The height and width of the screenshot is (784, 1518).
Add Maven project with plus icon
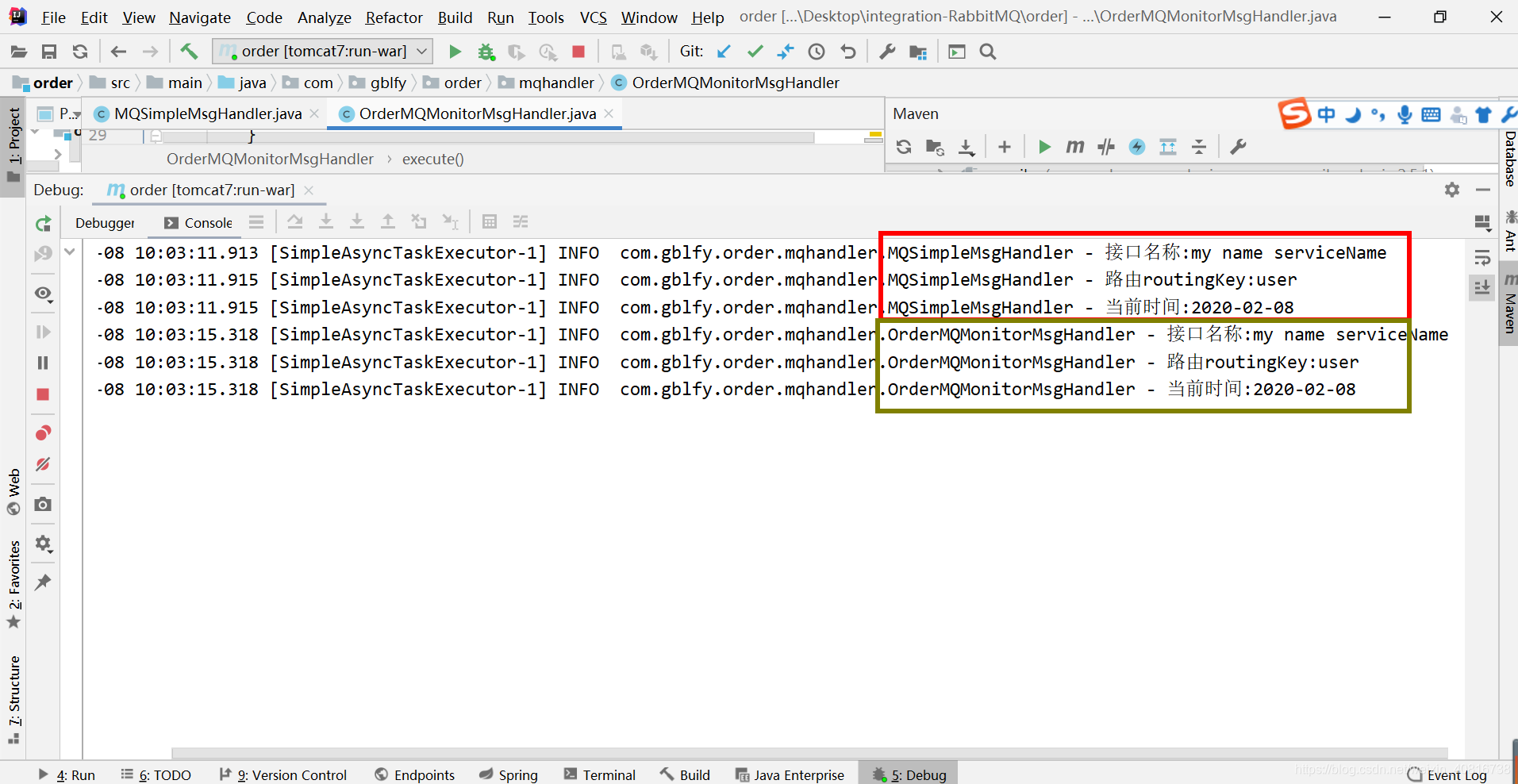pyautogui.click(x=1005, y=147)
